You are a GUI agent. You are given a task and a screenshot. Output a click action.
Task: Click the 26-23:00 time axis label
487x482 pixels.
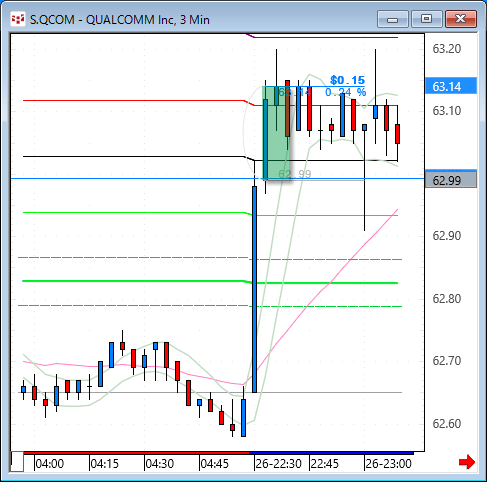click(x=389, y=464)
